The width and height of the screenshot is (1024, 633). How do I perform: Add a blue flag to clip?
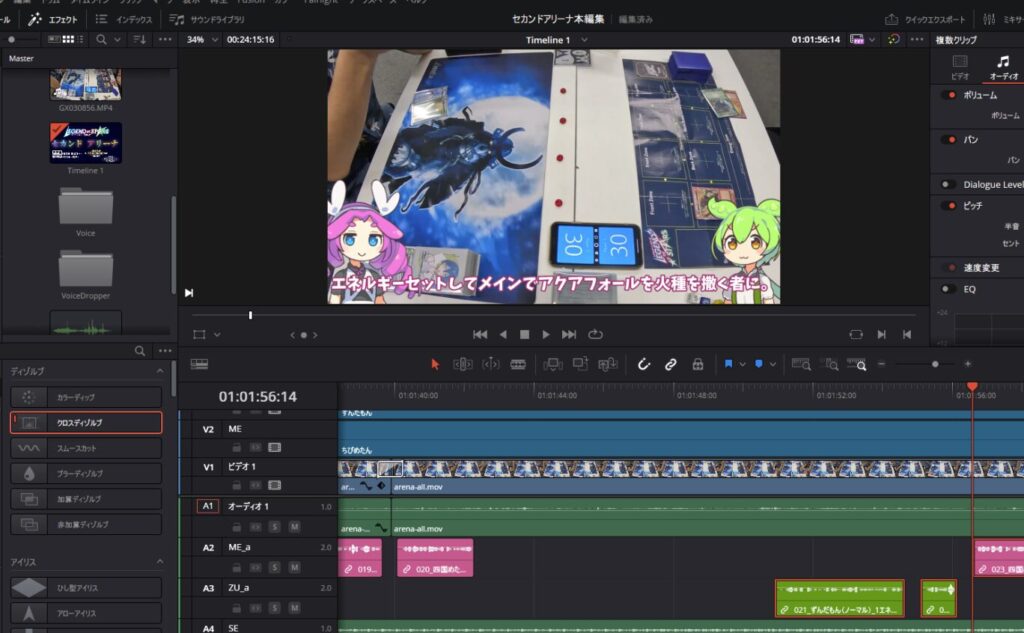point(728,364)
